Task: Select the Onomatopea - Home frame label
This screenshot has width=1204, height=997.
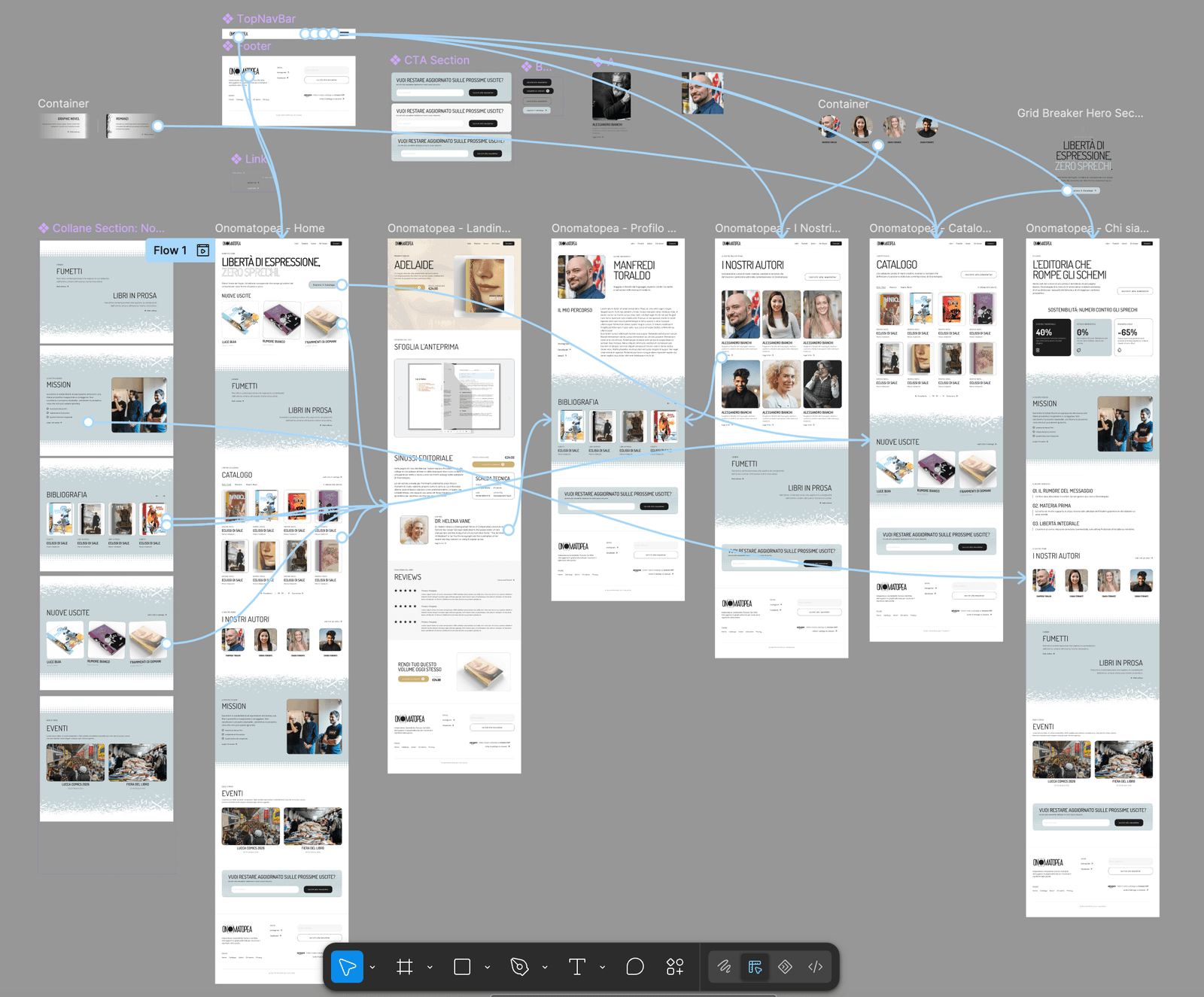Action: [269, 228]
